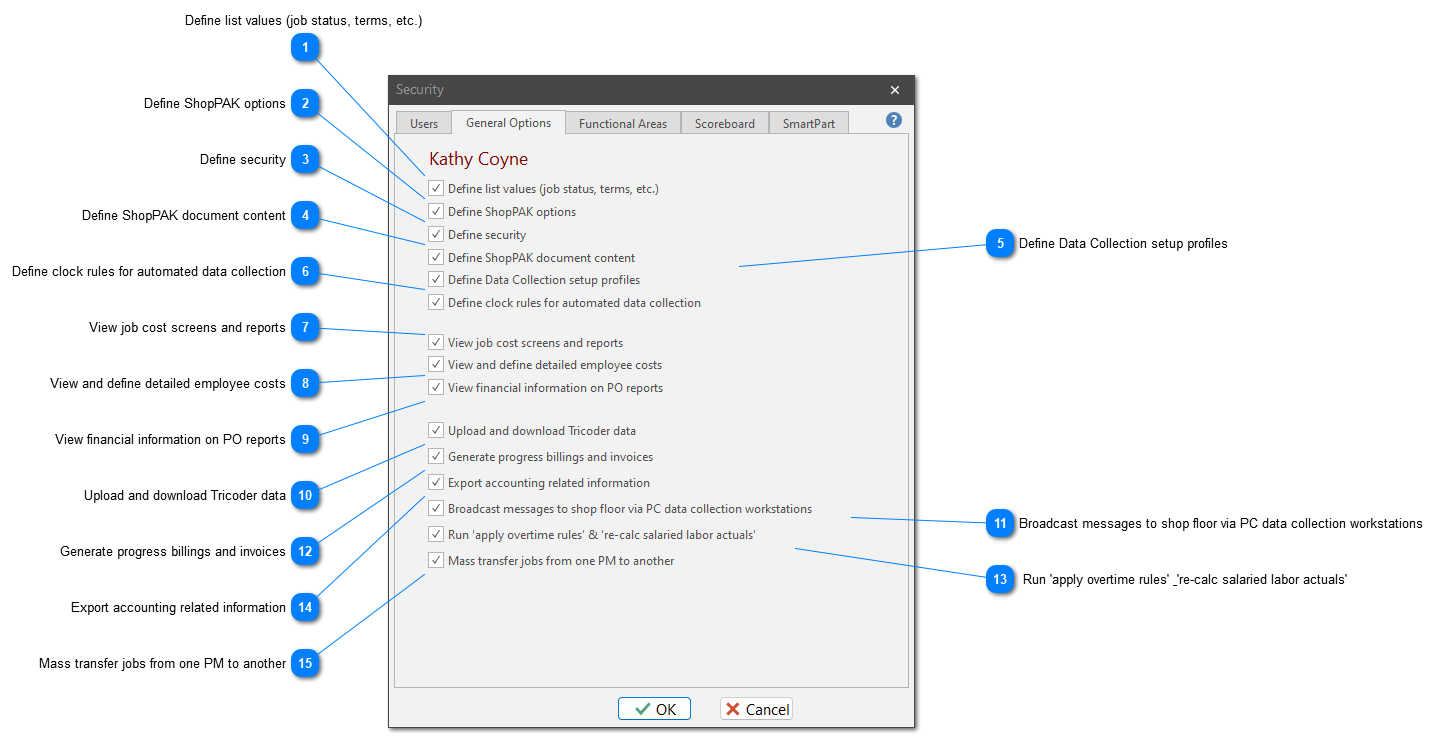Image resolution: width=1439 pixels, height=737 pixels.
Task: Toggle Mass transfer jobs between PMs checkbox
Action: pos(436,561)
